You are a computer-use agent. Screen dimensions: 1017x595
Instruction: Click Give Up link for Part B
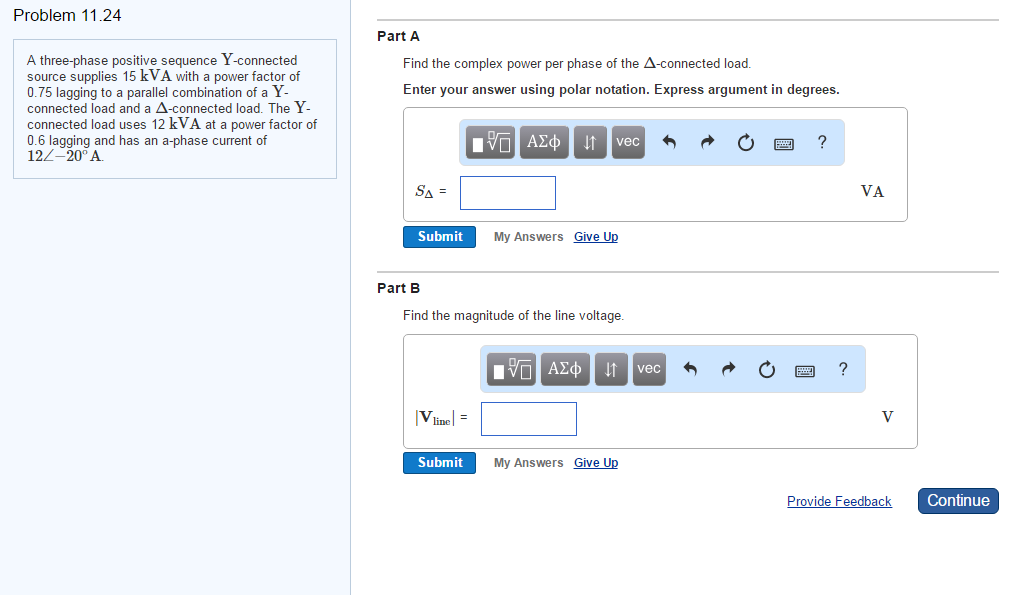[596, 463]
